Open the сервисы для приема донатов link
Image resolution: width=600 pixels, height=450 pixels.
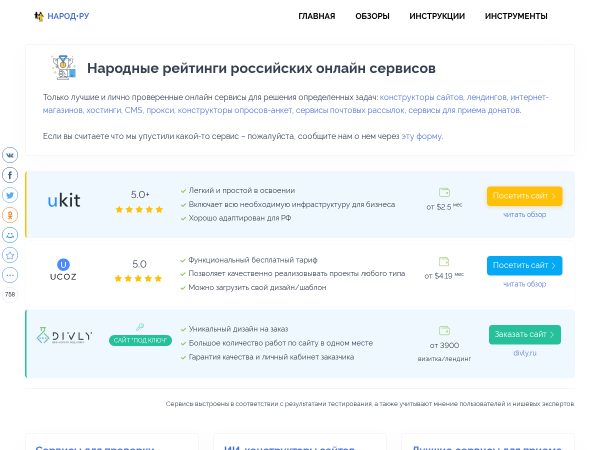coord(465,110)
